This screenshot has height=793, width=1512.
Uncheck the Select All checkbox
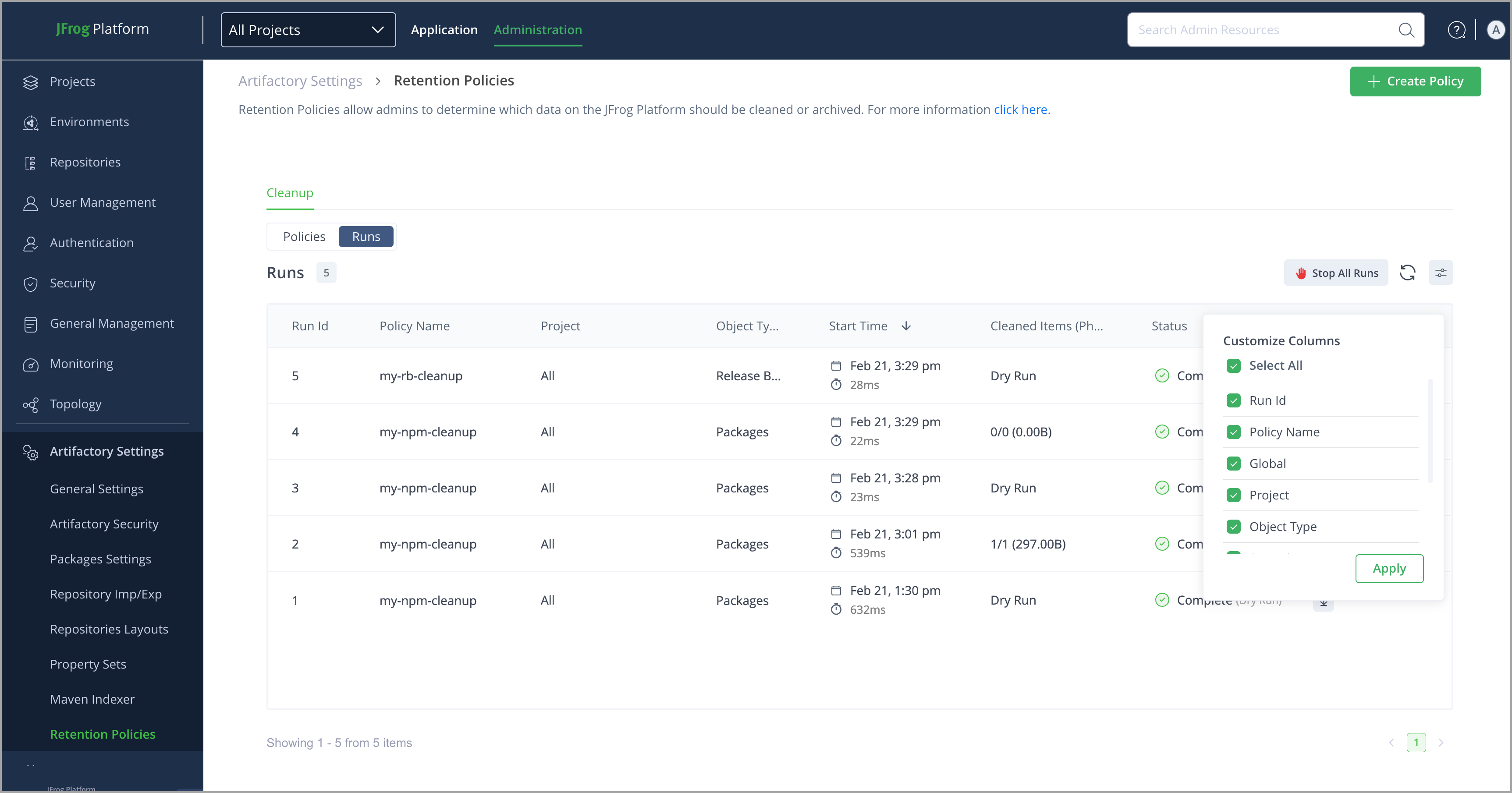1233,366
